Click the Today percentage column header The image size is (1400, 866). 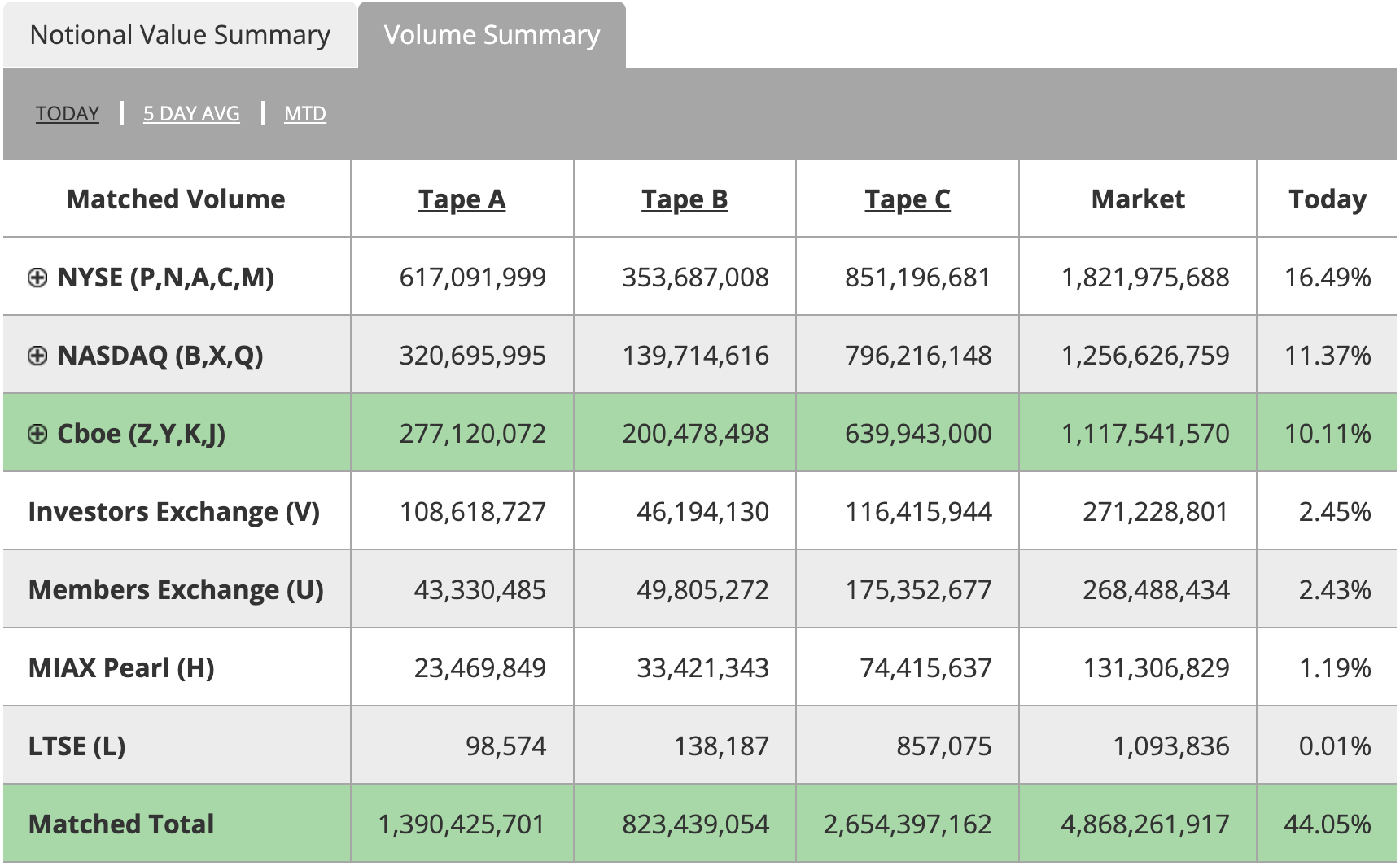pos(1328,199)
